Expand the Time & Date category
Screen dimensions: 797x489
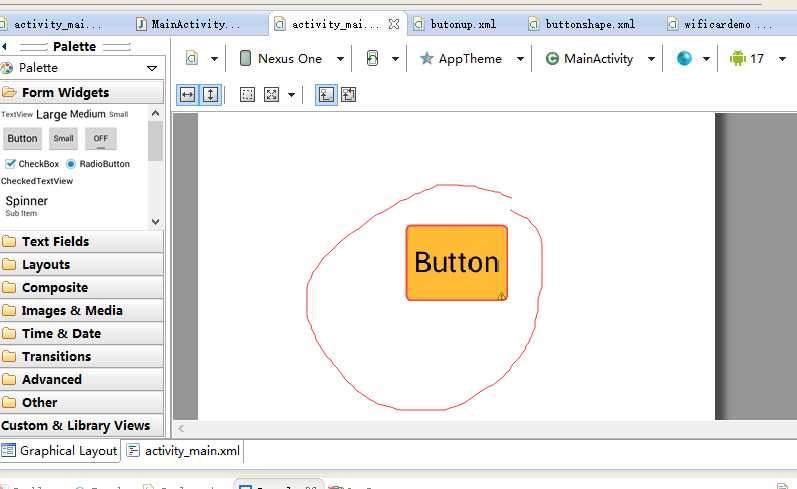81,333
